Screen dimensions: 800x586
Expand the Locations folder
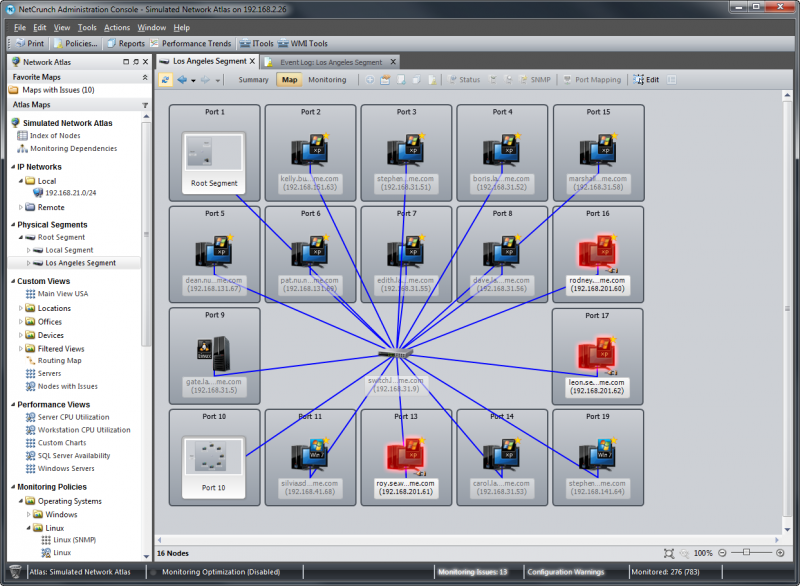pos(21,309)
